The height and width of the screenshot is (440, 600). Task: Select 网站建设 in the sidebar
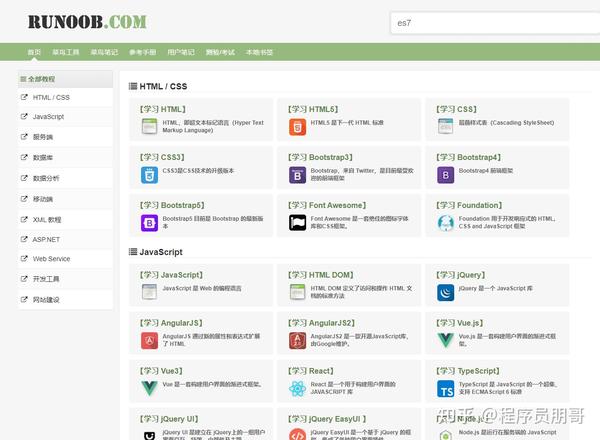click(65, 300)
